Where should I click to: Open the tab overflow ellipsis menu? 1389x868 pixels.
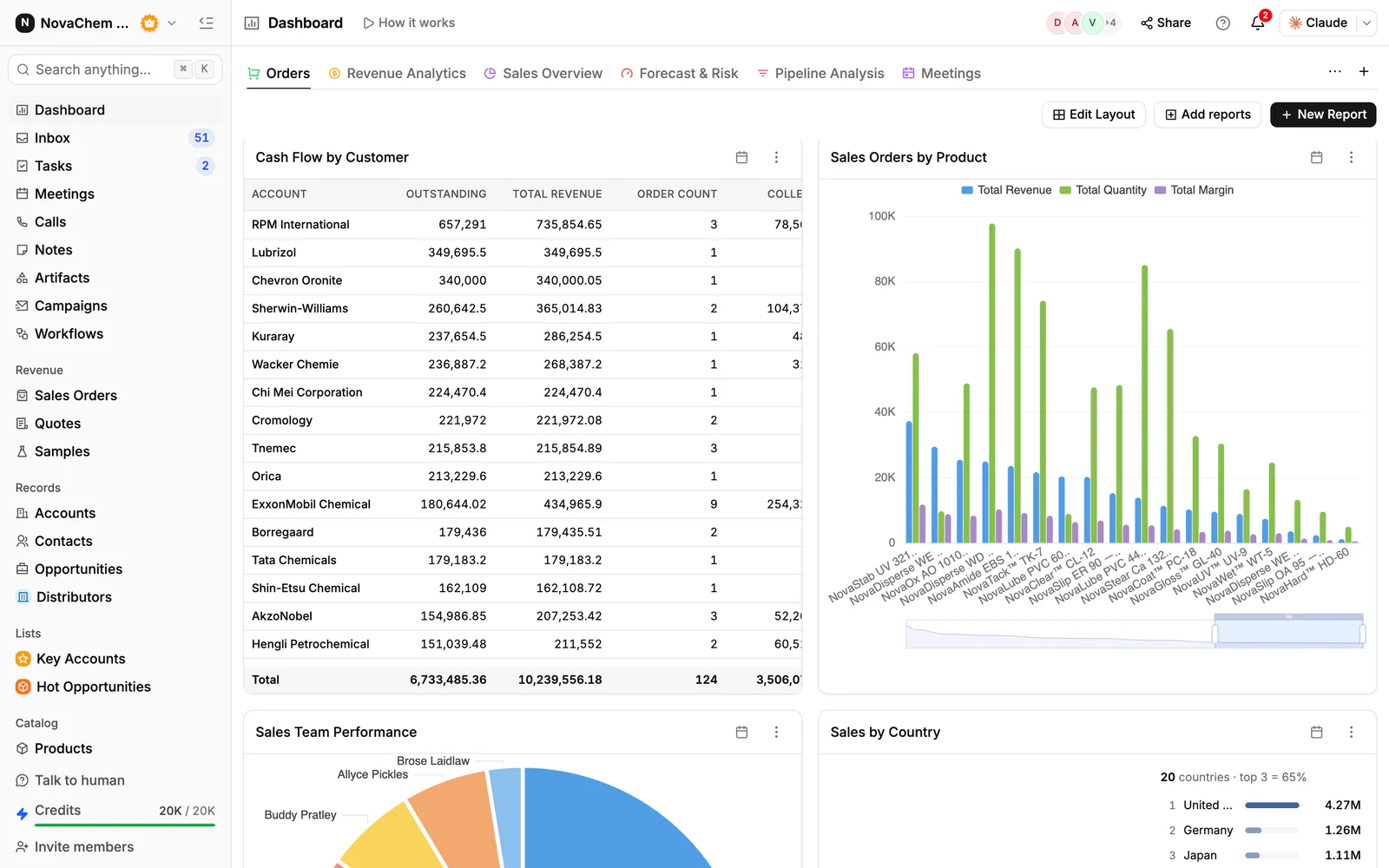pos(1334,71)
